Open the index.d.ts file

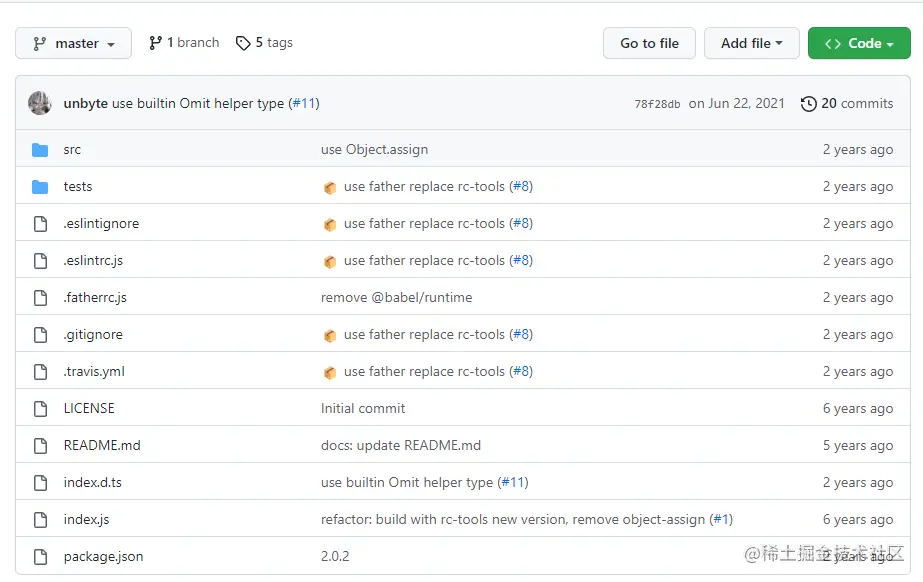point(93,483)
